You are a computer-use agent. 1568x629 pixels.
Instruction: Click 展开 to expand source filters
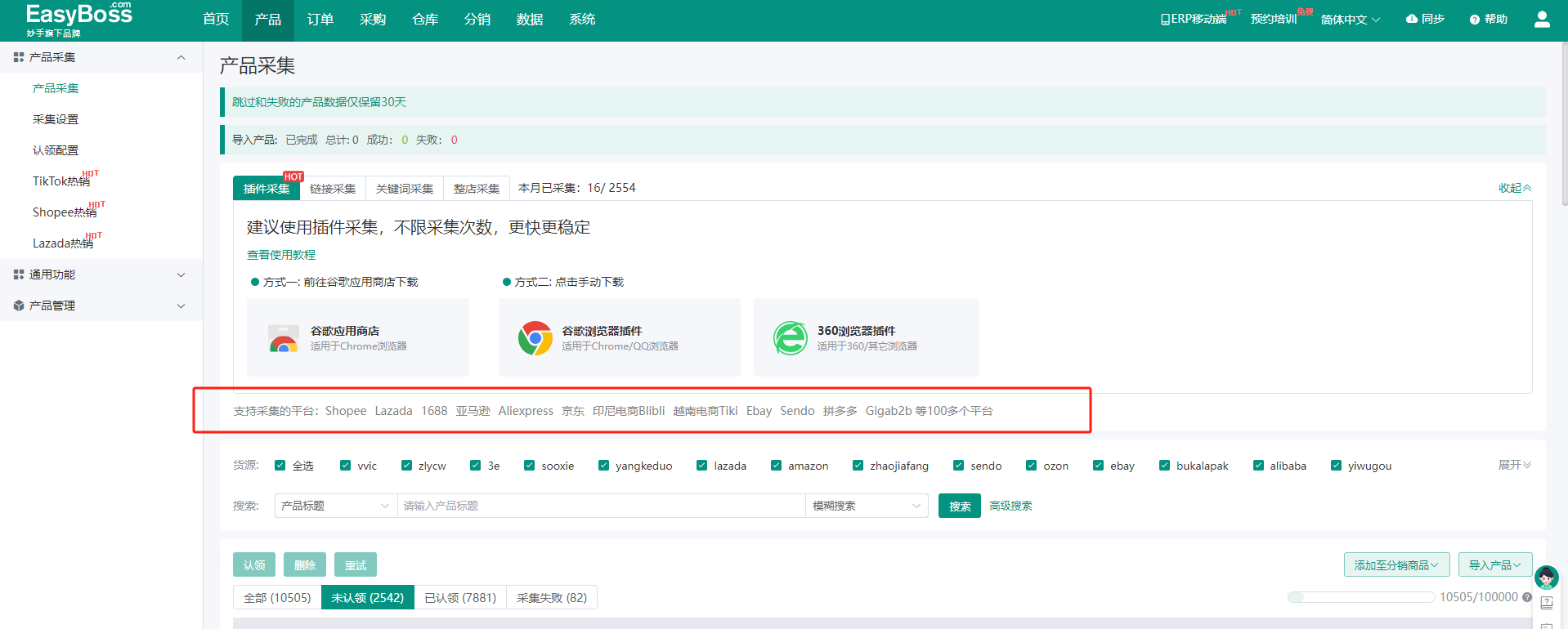click(1515, 465)
